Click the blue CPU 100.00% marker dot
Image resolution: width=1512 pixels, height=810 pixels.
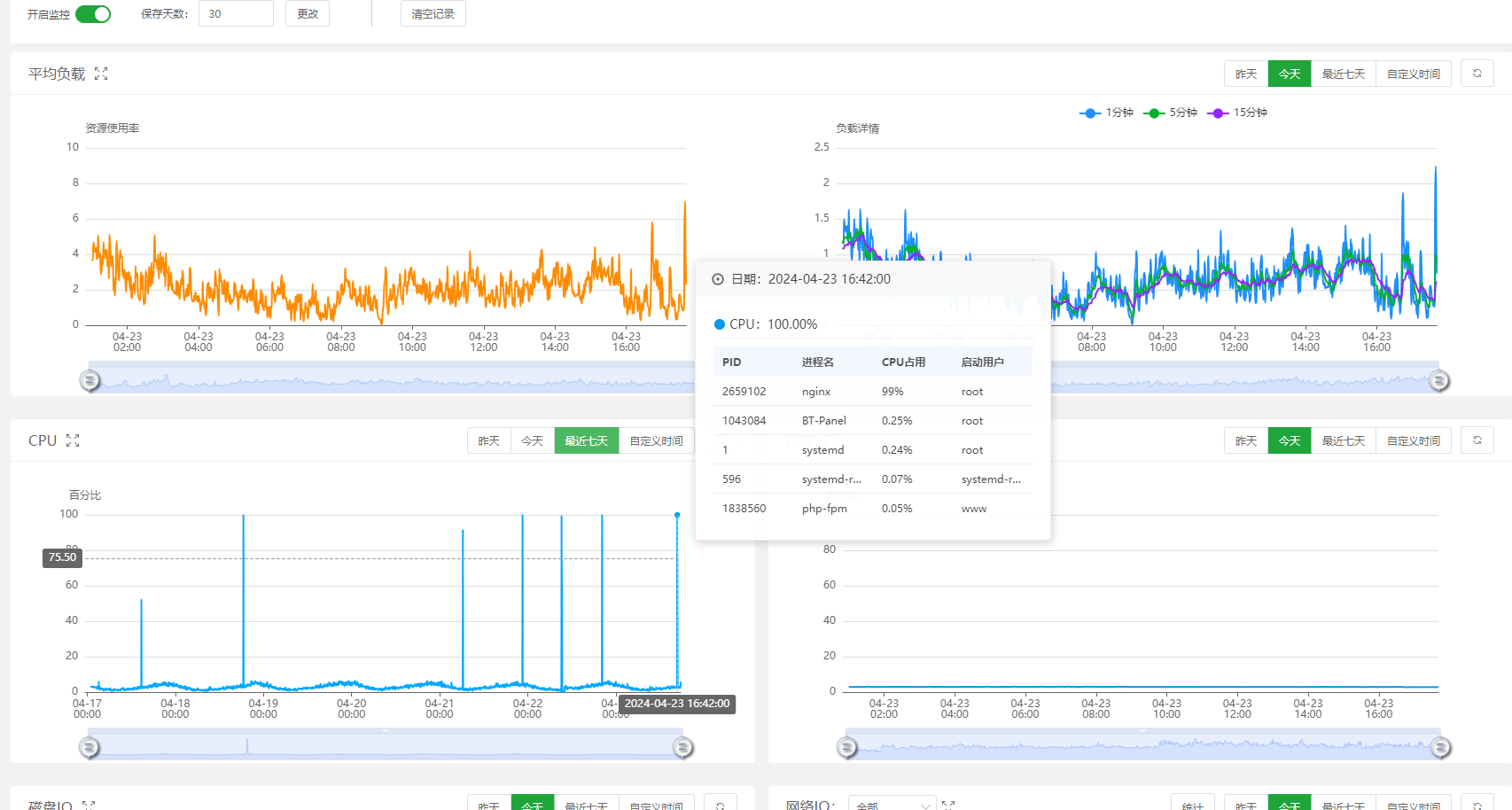pyautogui.click(x=720, y=324)
